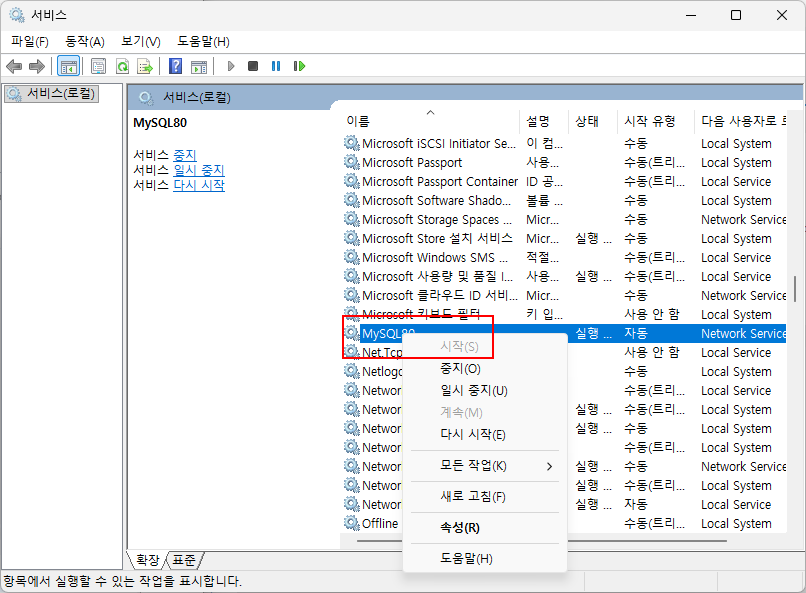Click the MySQL80 selected service row
The image size is (806, 593).
(x=565, y=333)
